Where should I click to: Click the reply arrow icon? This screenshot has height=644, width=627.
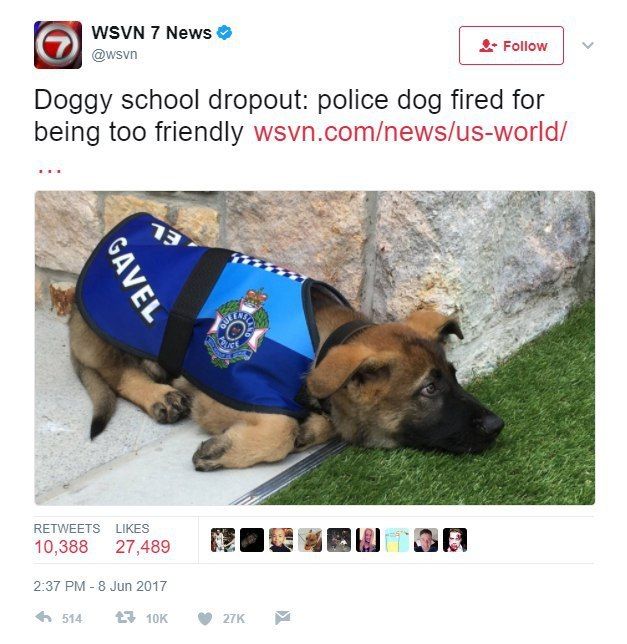pos(44,617)
